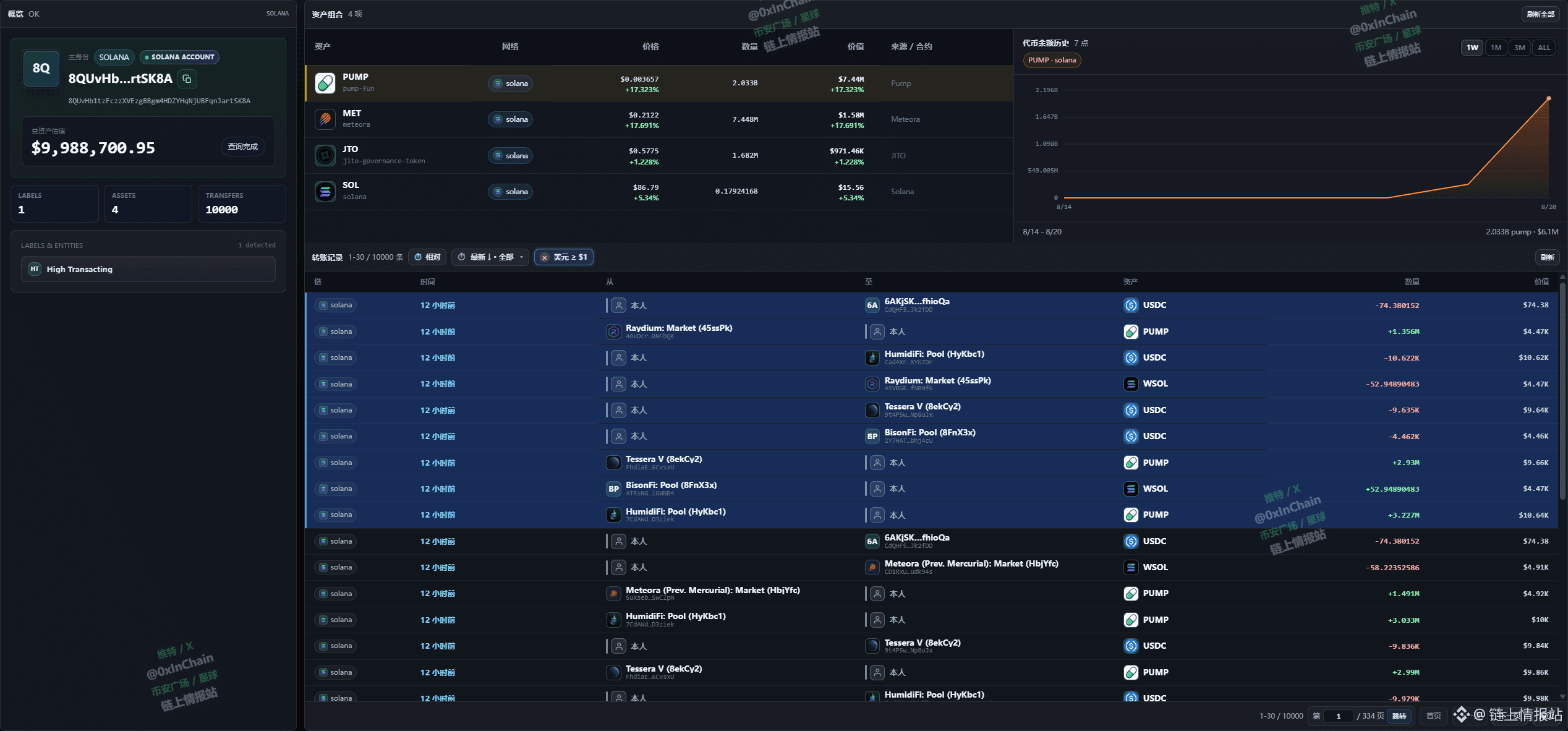Click the 价格 column header

click(650, 46)
